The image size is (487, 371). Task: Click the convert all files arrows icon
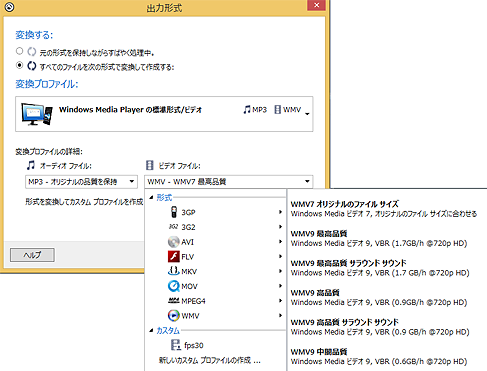(32, 66)
